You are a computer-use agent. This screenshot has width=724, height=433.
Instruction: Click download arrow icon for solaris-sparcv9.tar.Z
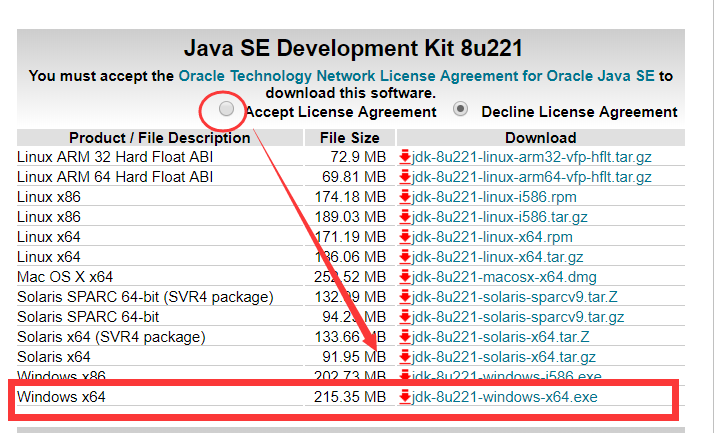coord(405,297)
